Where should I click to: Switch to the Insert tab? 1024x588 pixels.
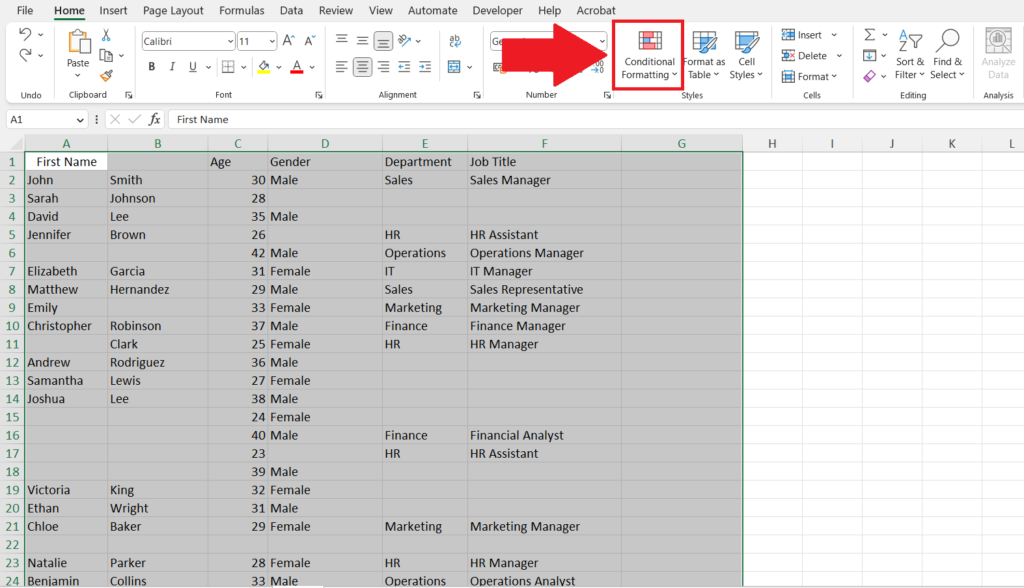click(113, 10)
